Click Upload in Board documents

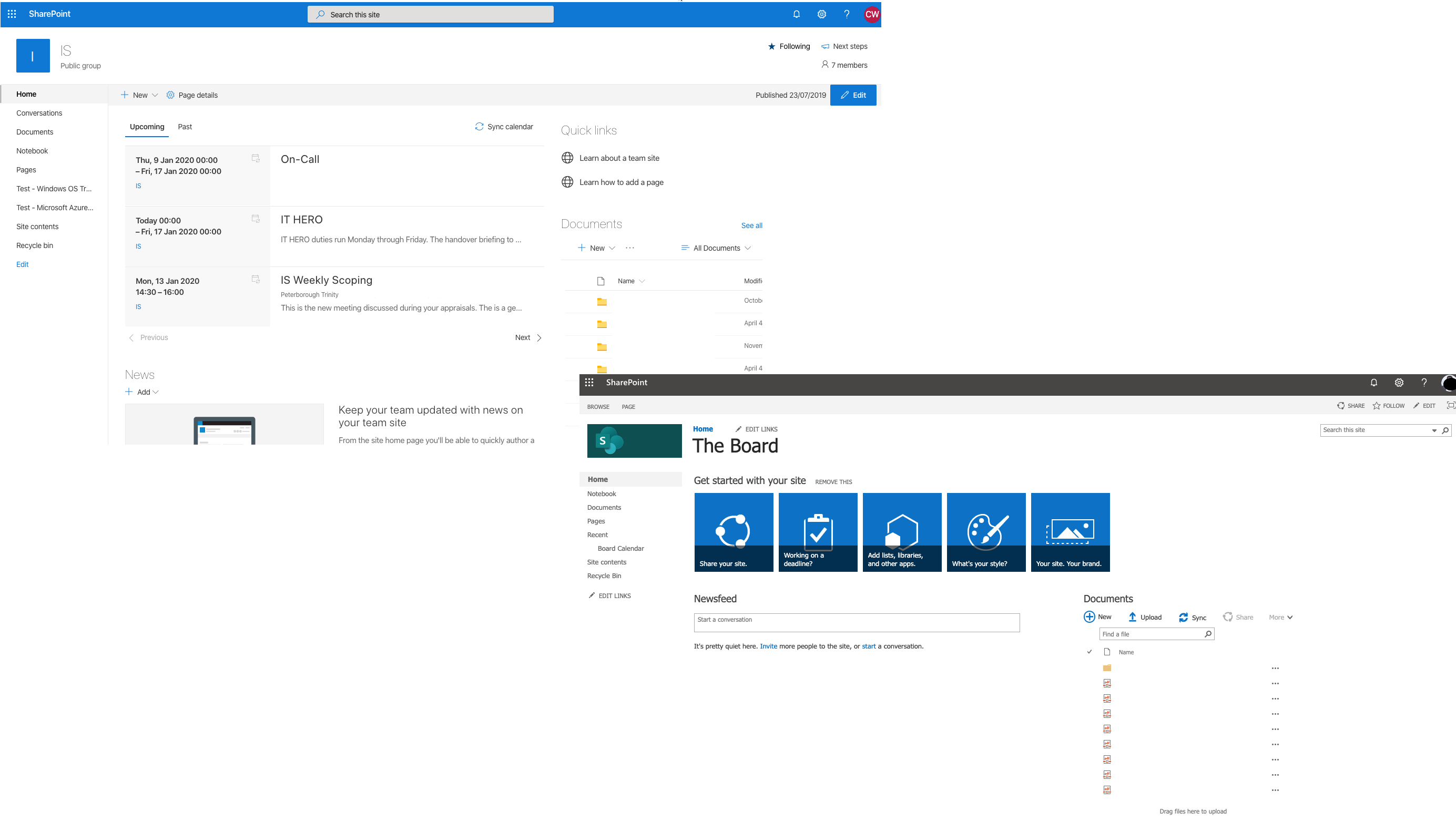1144,617
